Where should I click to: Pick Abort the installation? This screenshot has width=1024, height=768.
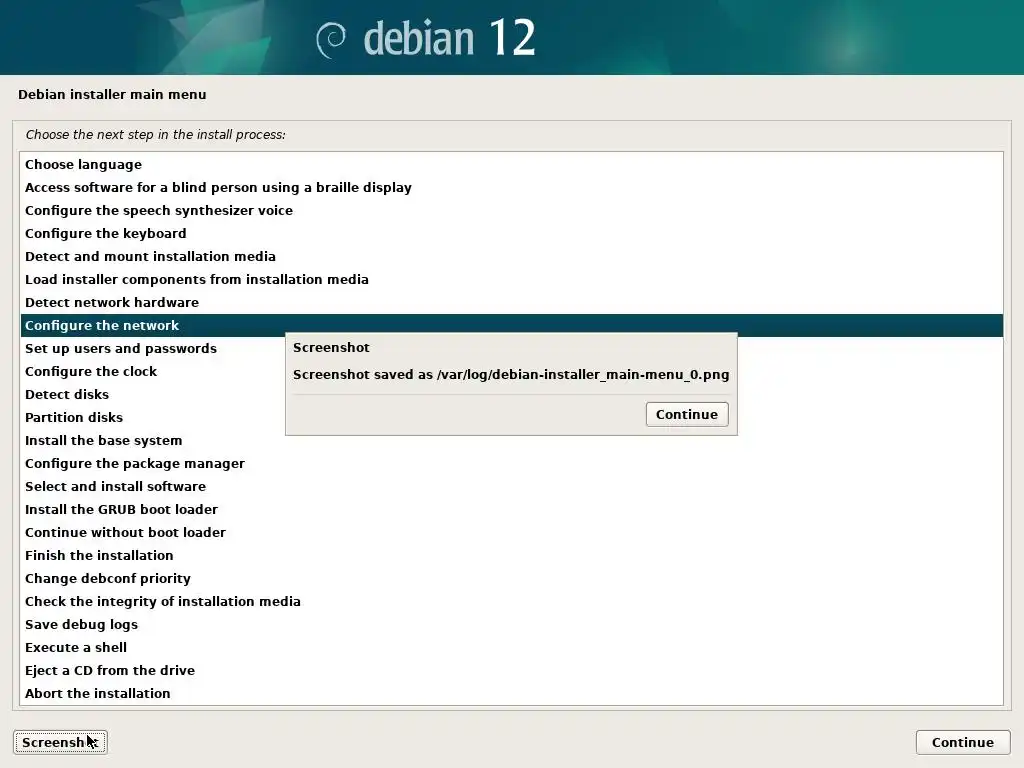tap(511, 693)
